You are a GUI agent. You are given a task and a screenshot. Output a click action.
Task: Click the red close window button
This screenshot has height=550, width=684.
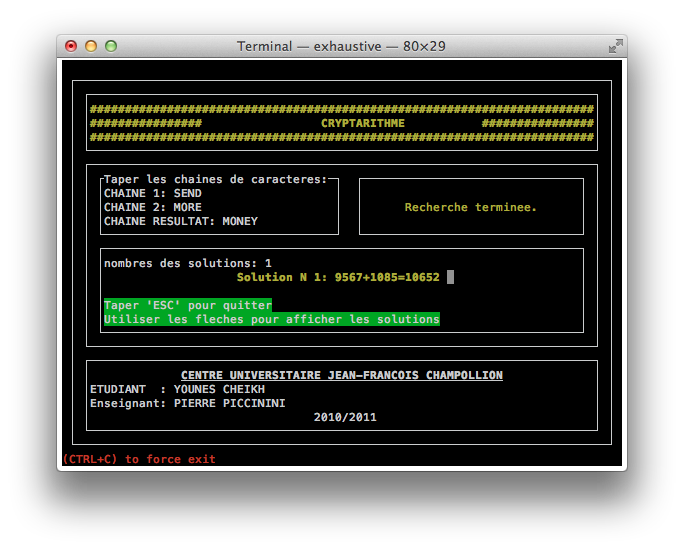point(71,46)
